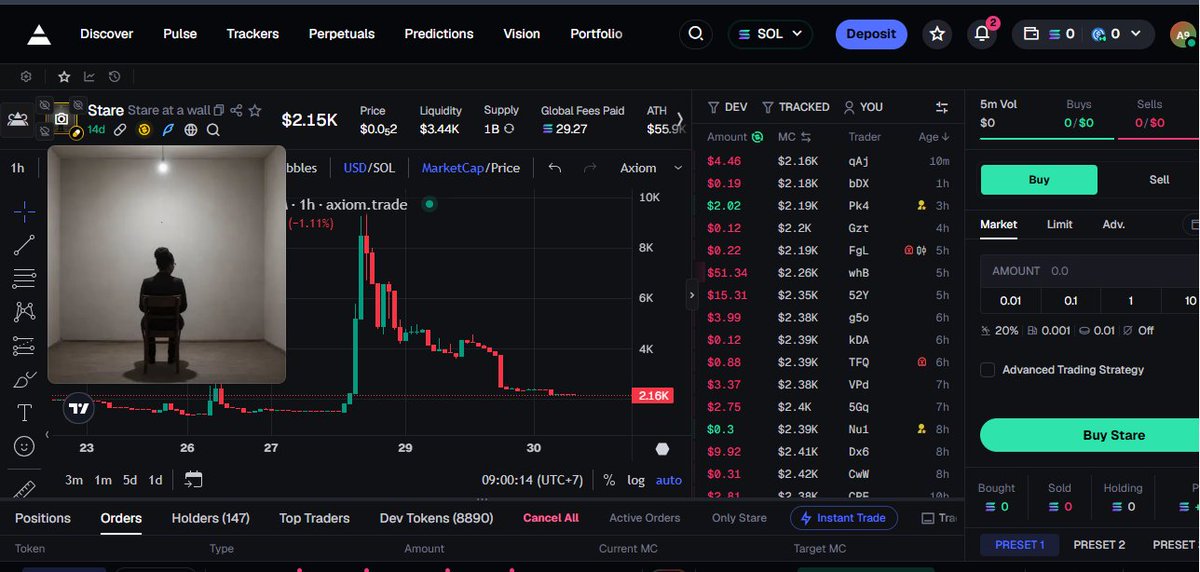The height and width of the screenshot is (572, 1200).
Task: Open the 1h timeframe selector
Action: point(17,168)
